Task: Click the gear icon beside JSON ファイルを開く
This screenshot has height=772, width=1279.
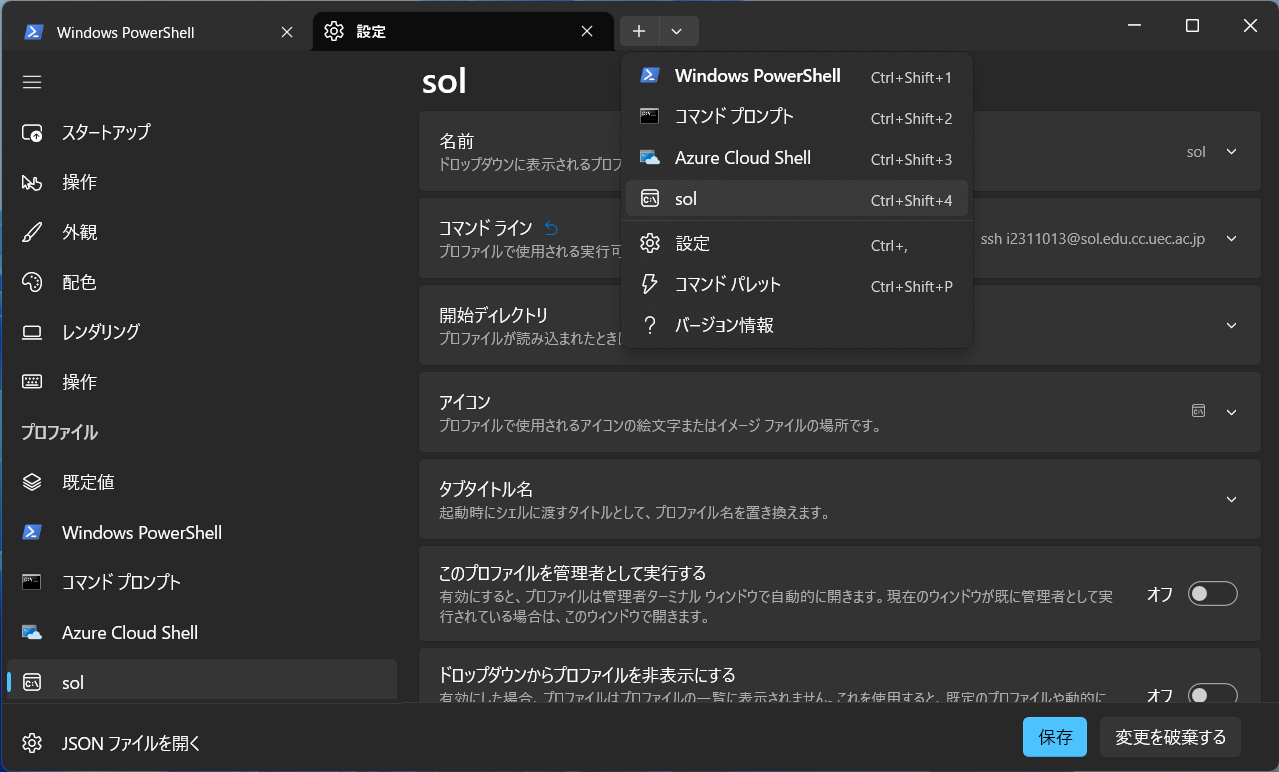Action: coord(32,743)
